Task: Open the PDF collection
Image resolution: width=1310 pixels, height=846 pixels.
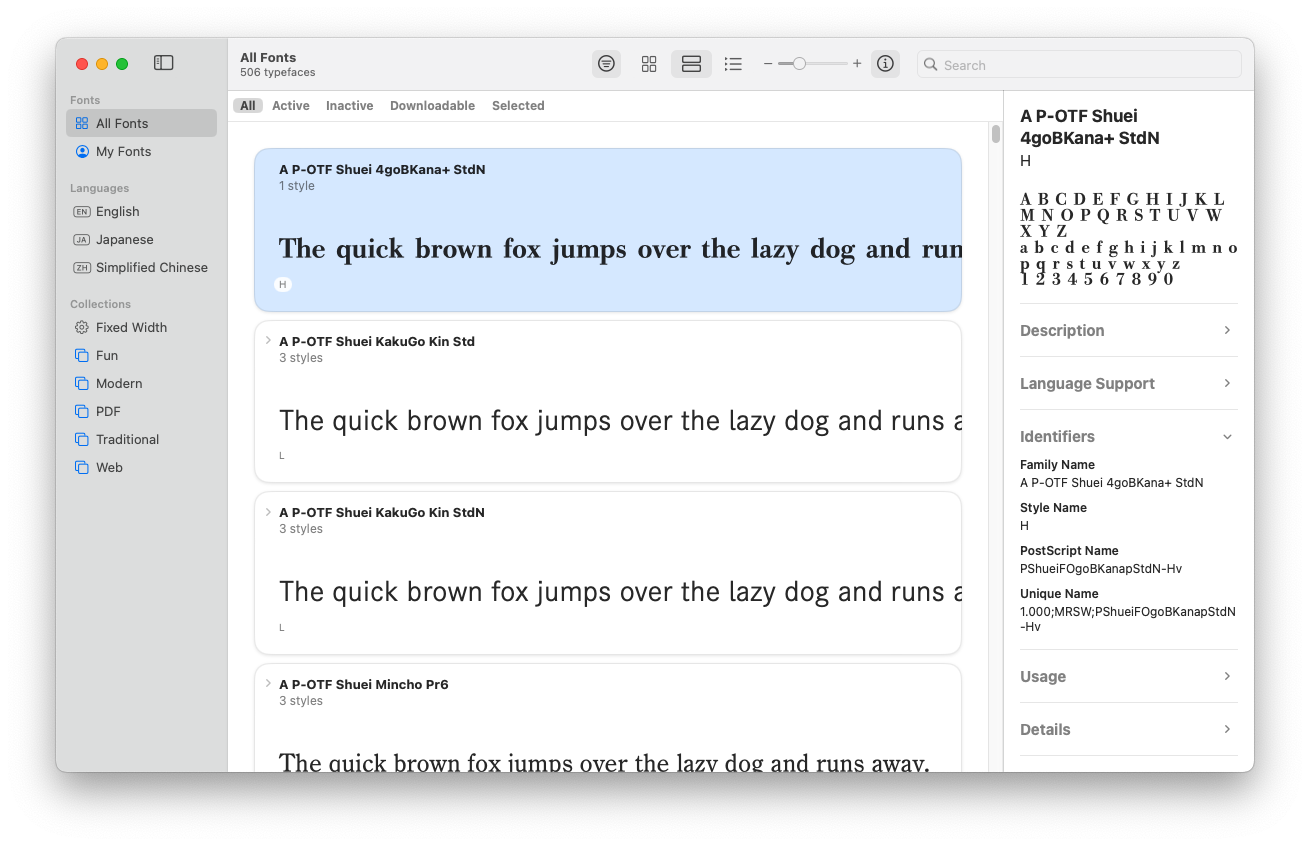Action: [141, 411]
